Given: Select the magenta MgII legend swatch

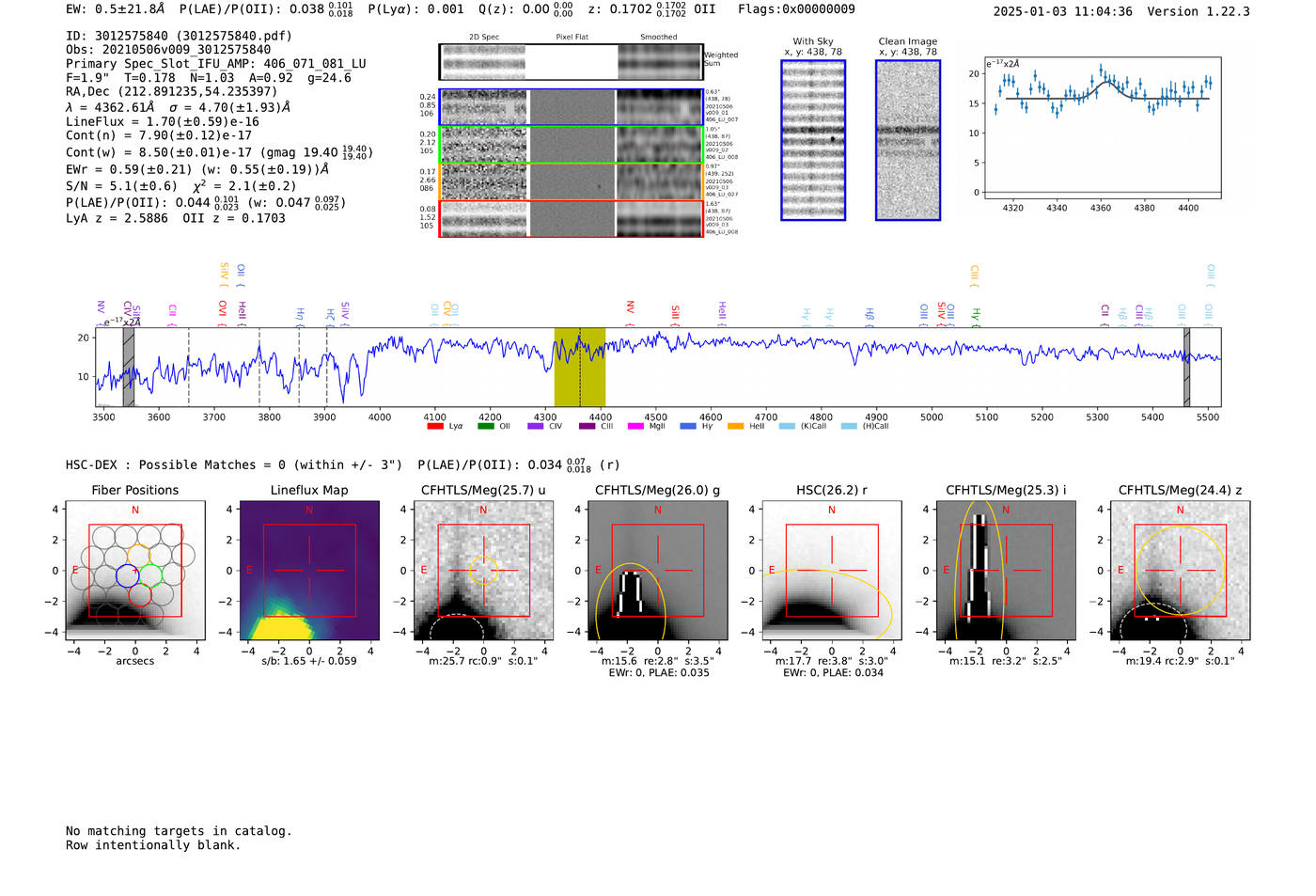Looking at the screenshot, I should point(634,427).
